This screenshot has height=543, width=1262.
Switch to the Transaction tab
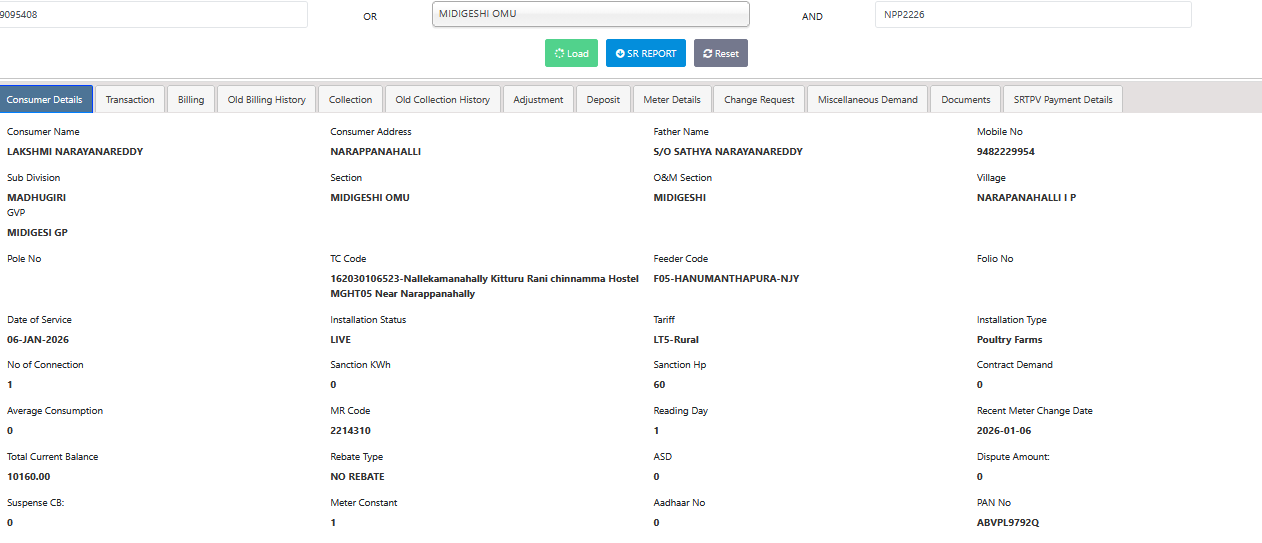click(x=130, y=99)
